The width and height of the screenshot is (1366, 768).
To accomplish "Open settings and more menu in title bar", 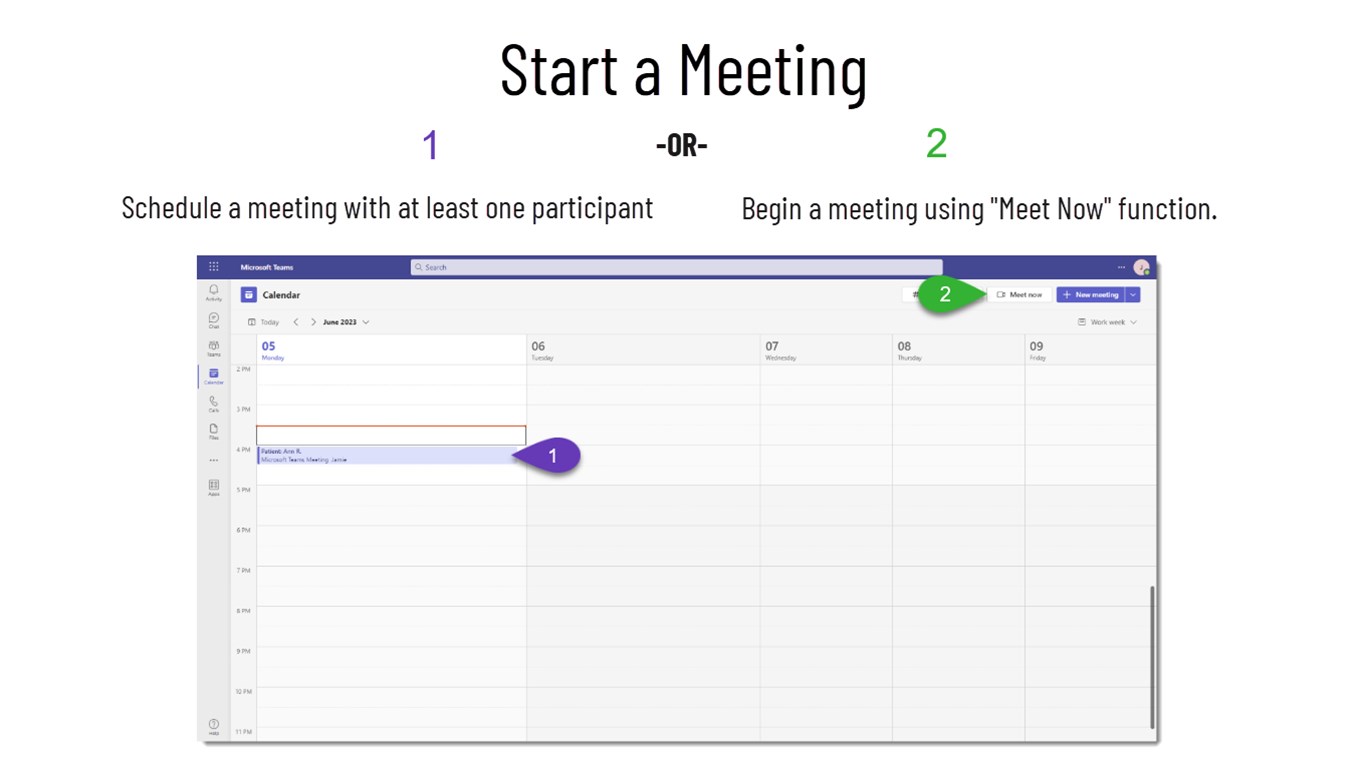I will point(1121,267).
